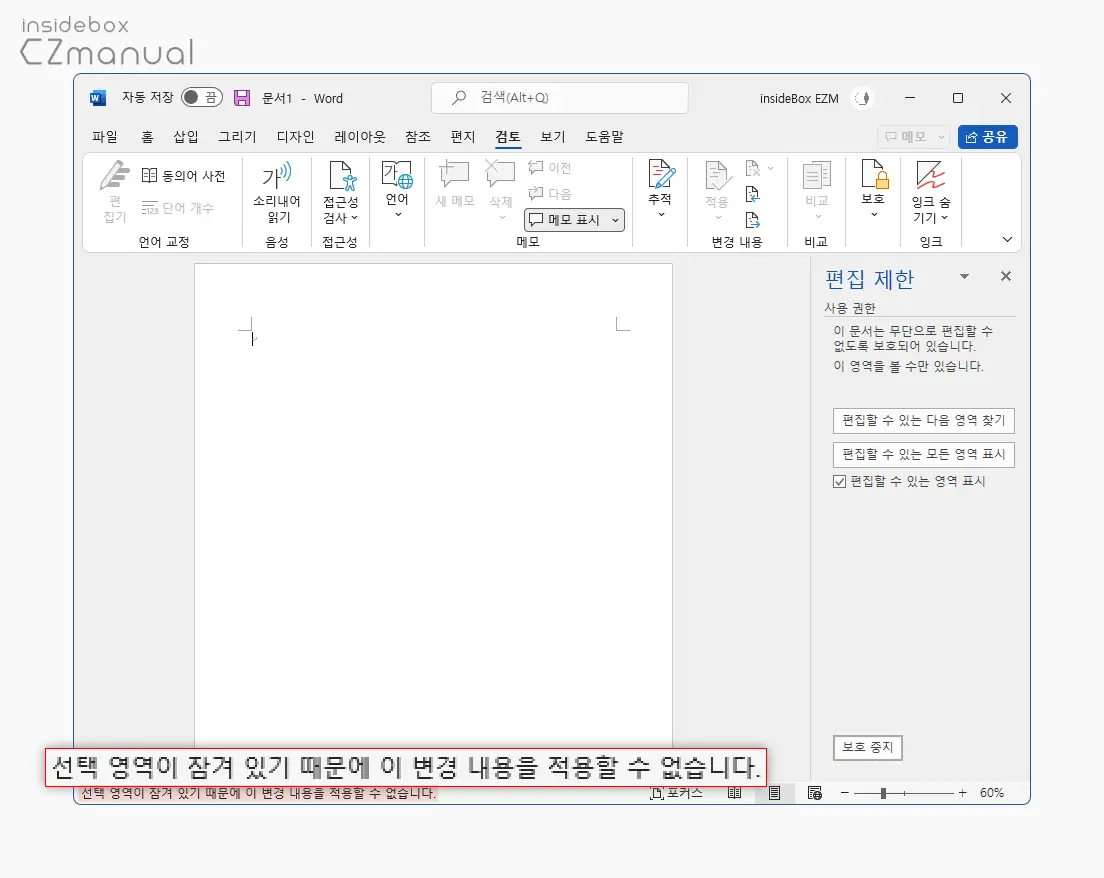Open the insideBox EZM account avatar
Viewport: 1104px width, 878px height.
[x=863, y=98]
